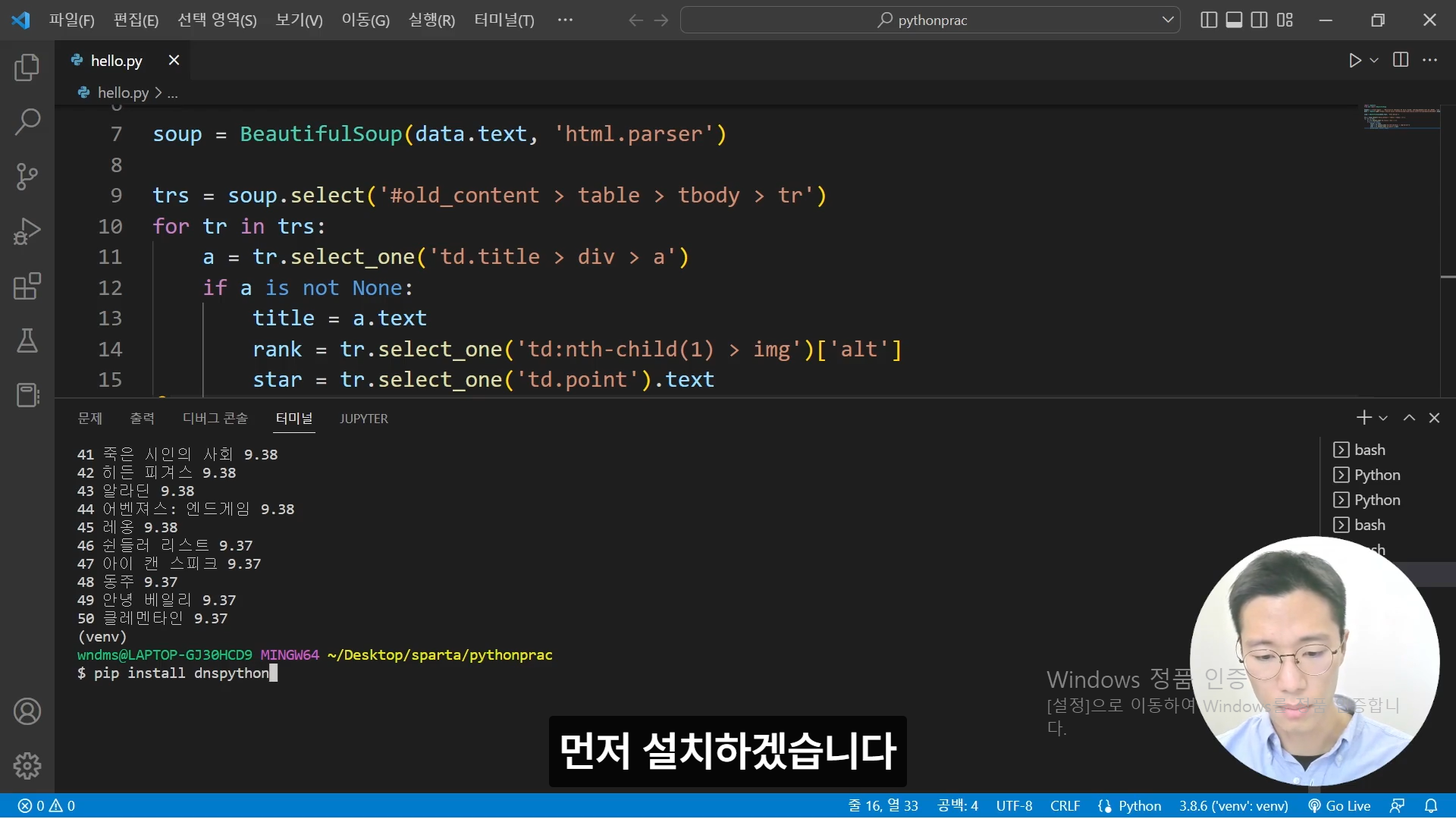Close the terminal panel
This screenshot has height=819, width=1456.
pyautogui.click(x=1434, y=418)
